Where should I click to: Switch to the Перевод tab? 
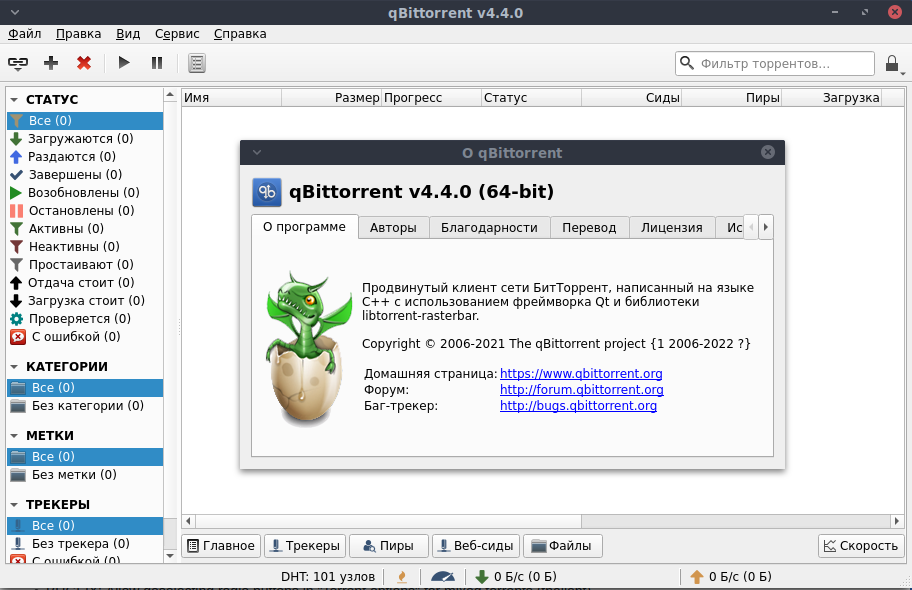click(589, 228)
